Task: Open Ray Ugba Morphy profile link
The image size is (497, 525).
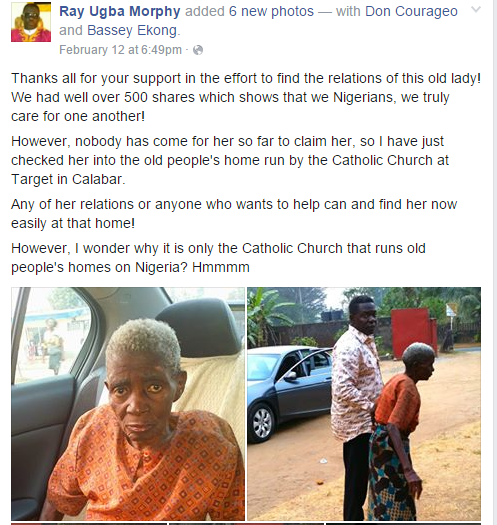Action: pyautogui.click(x=120, y=11)
